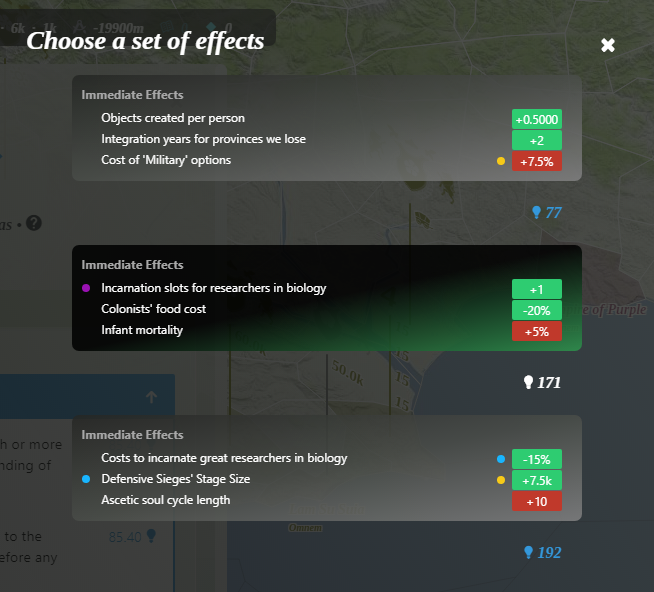Click the blue dot beside the -15% value
This screenshot has width=654, height=592.
[x=500, y=459]
